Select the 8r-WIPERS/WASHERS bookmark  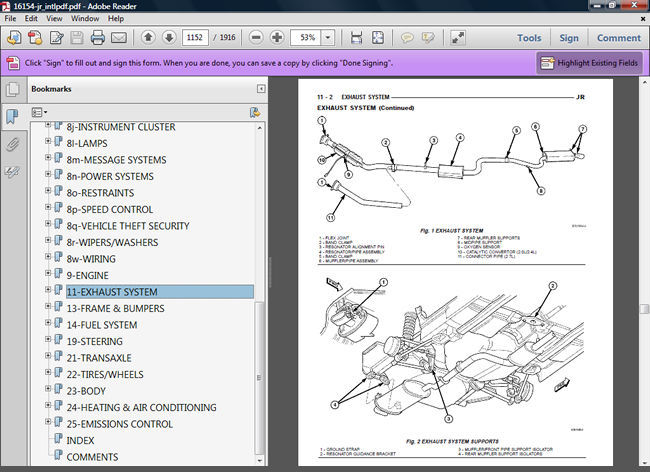coord(112,242)
